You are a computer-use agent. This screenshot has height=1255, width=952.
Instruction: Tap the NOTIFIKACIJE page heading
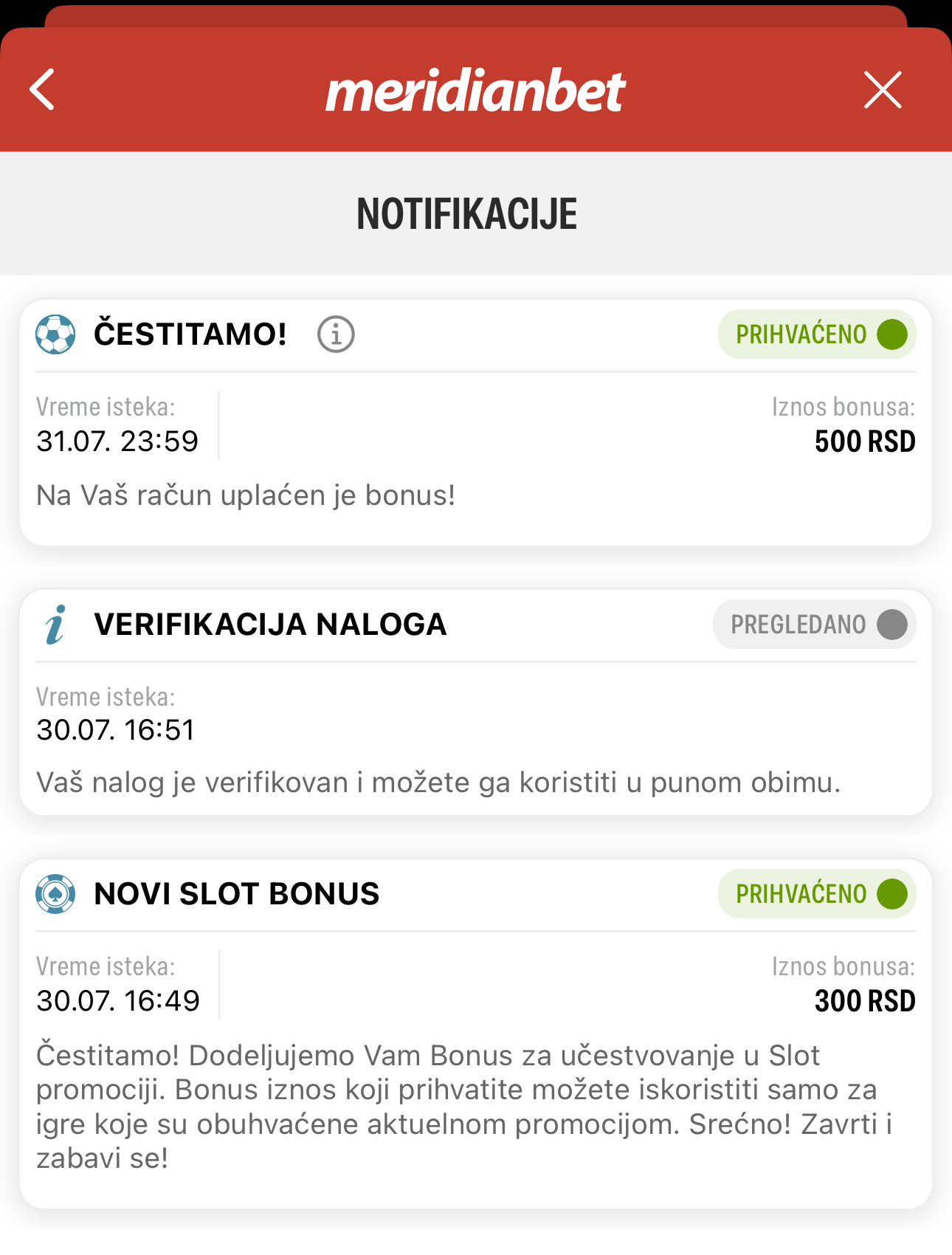coord(467,214)
